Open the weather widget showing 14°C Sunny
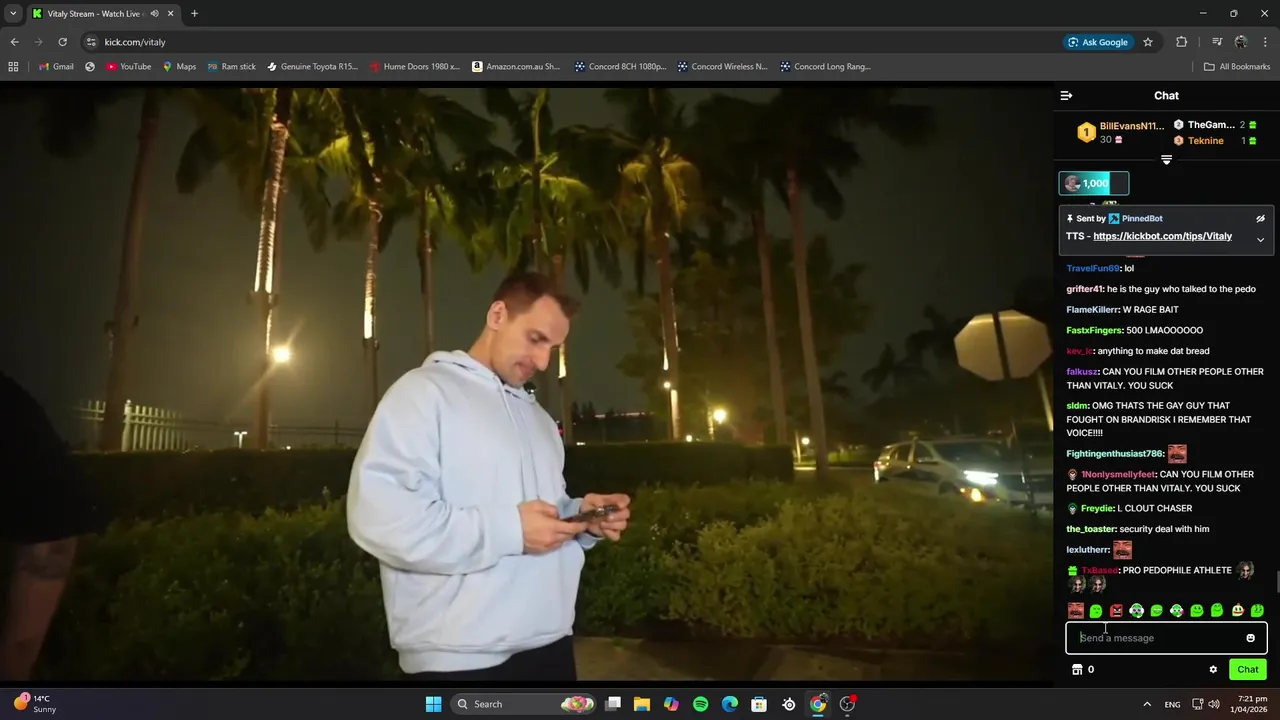Screen dimensions: 1280x720 pos(35,704)
